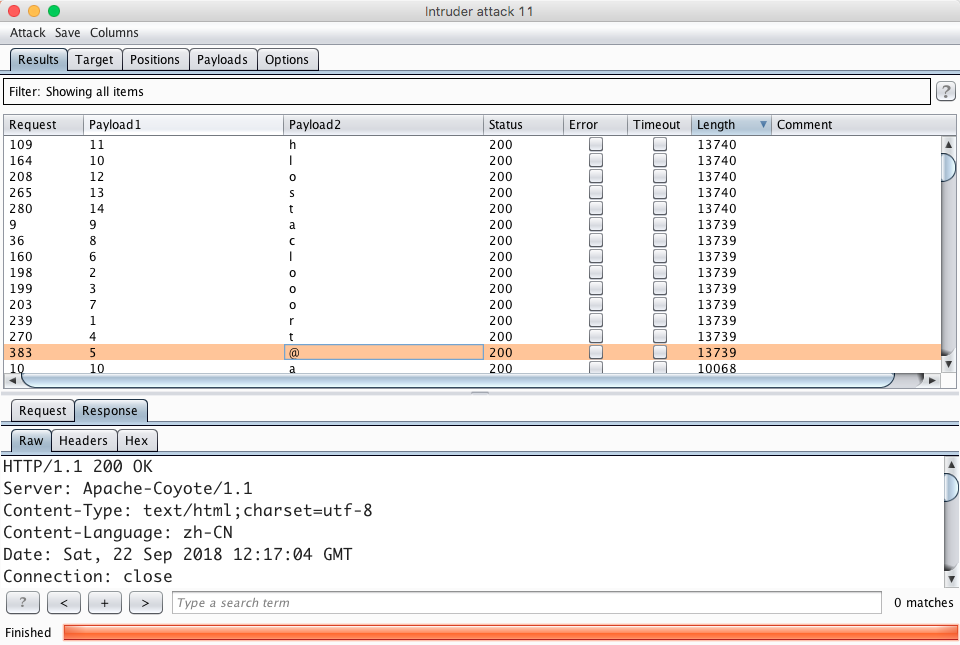Screen dimensions: 960x645
Task: Go to previous search match arrow
Action: point(64,603)
